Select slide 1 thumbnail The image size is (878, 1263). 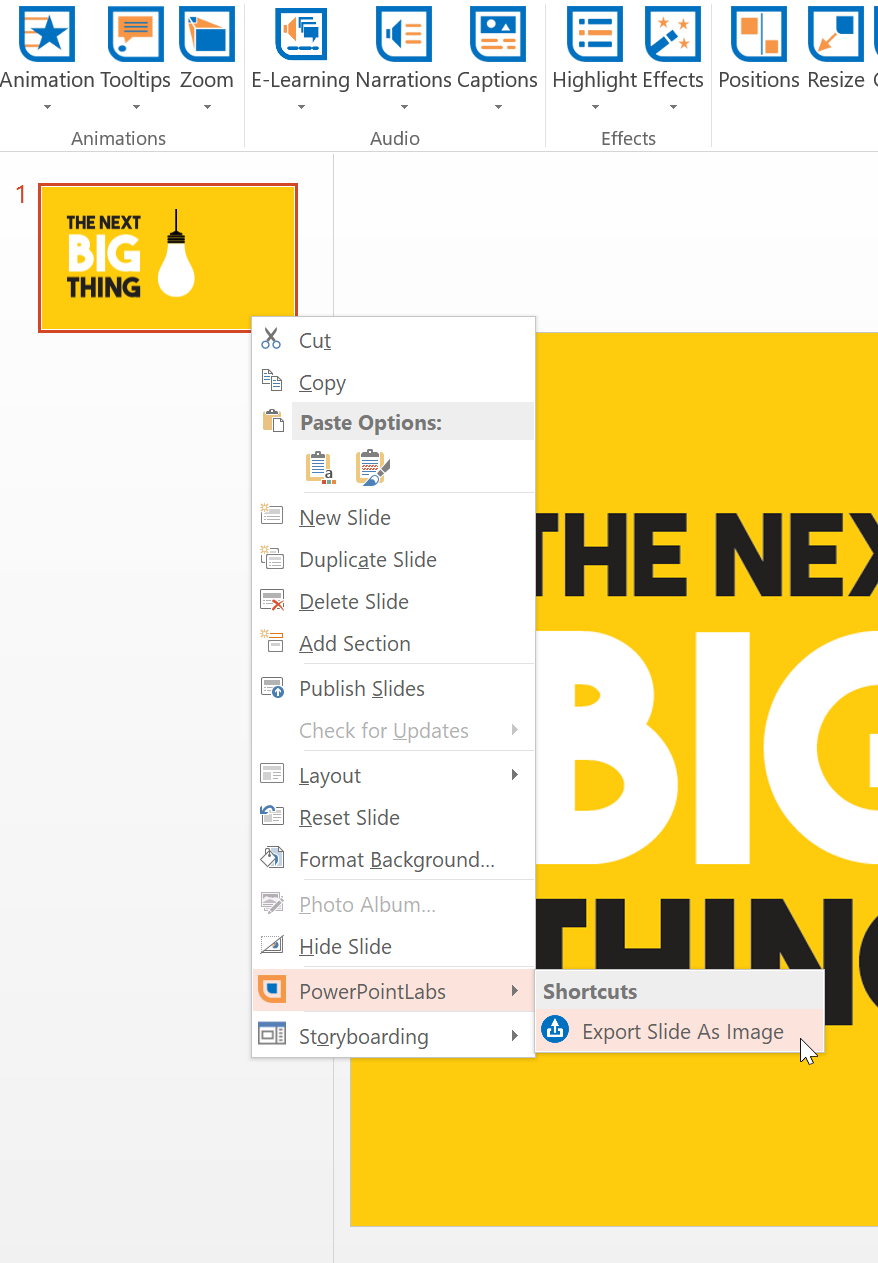pos(167,258)
